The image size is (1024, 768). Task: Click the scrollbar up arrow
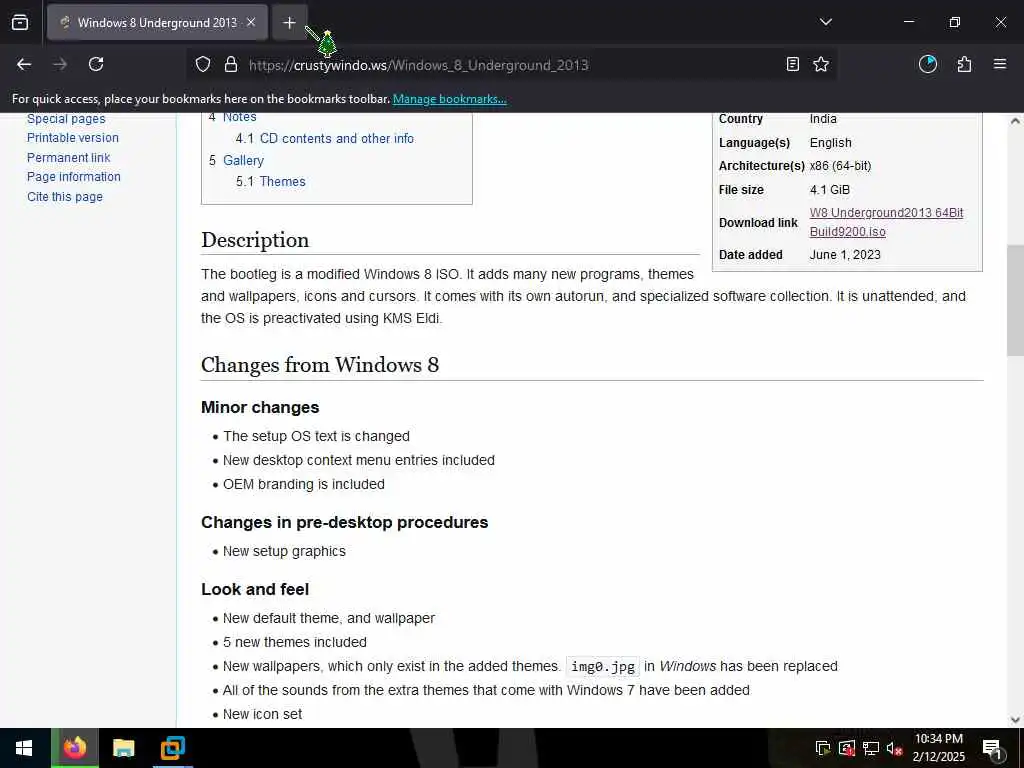coord(1015,121)
